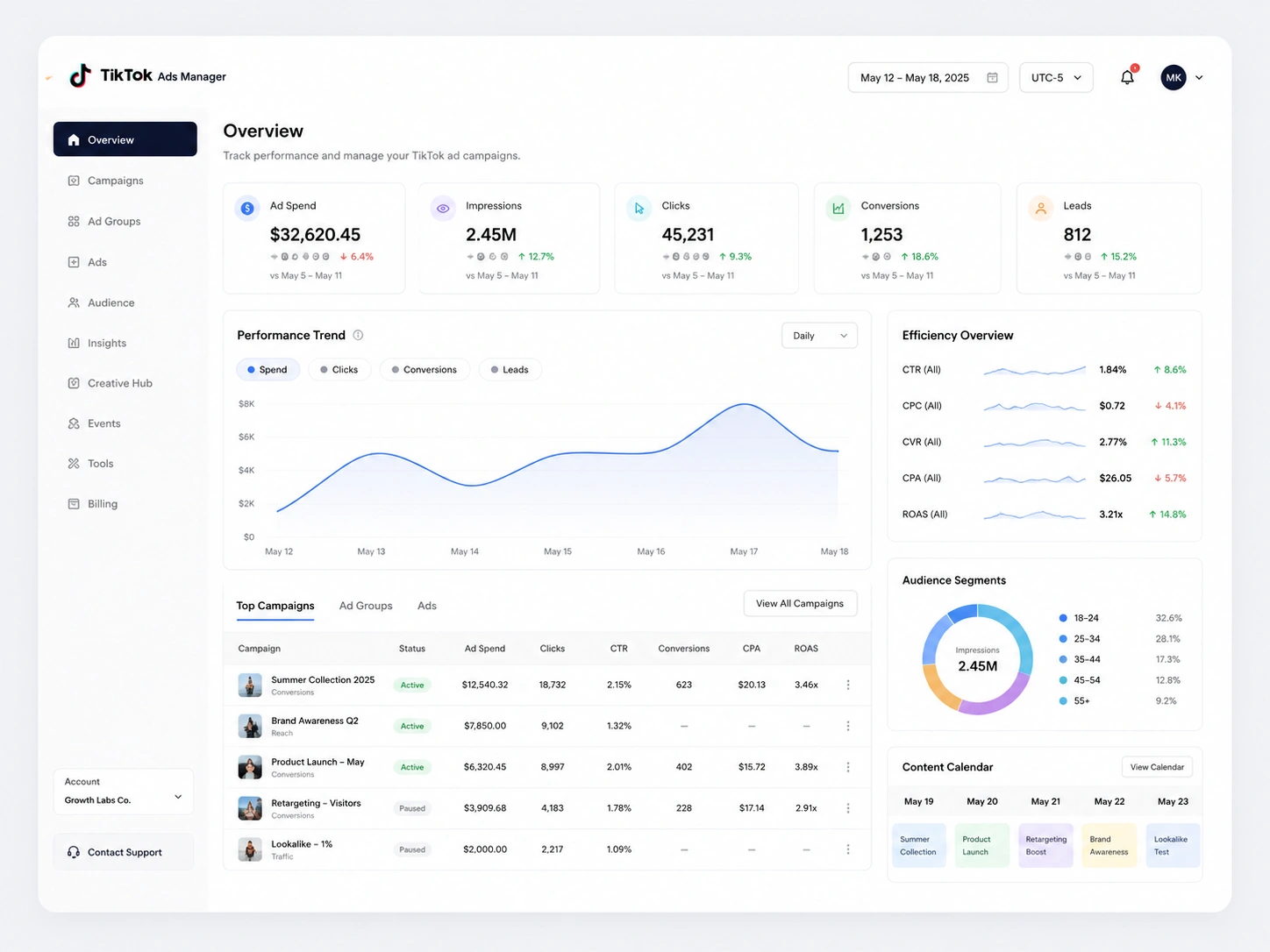Switch to the Ads table tab

[427, 606]
